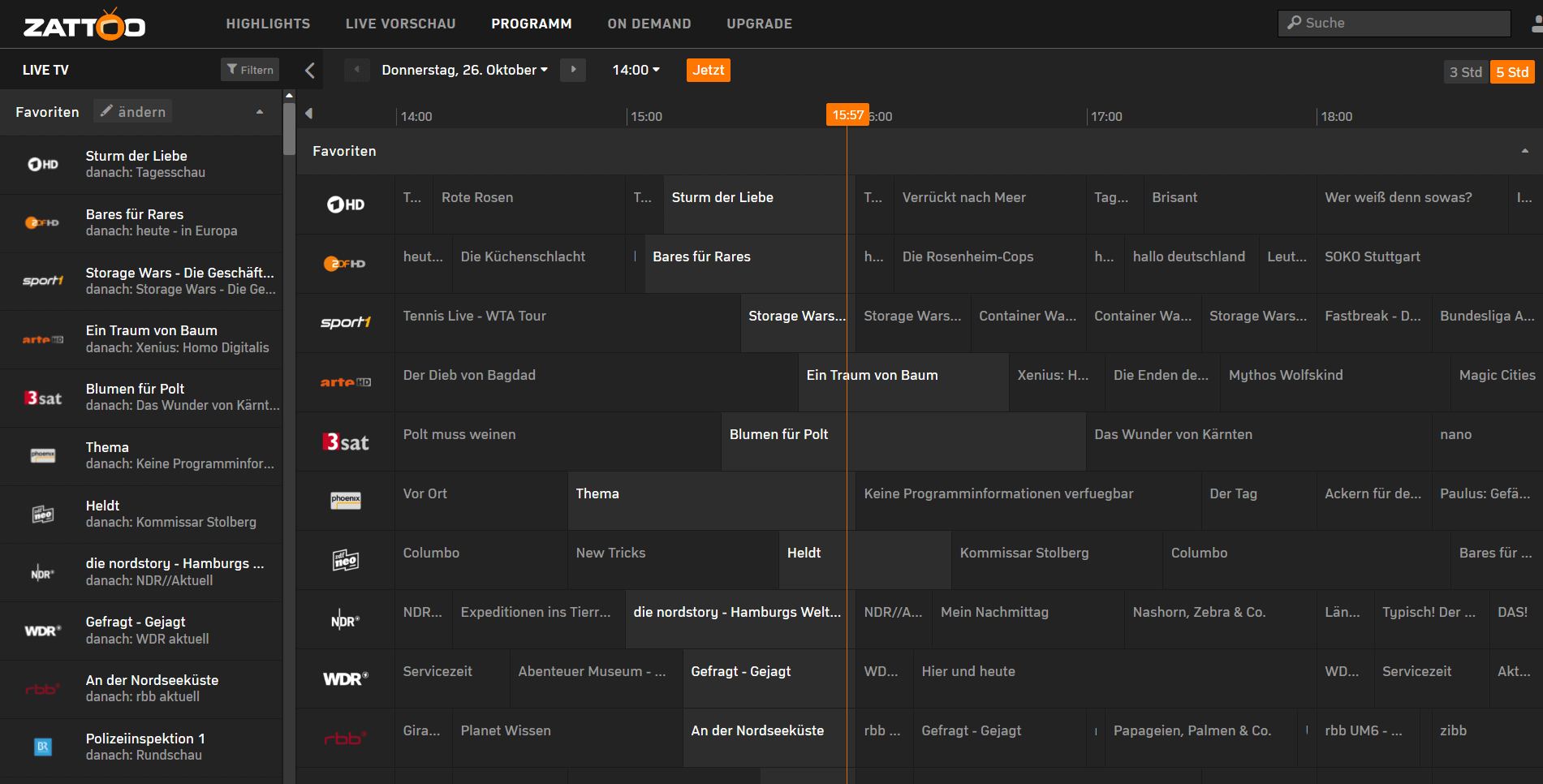The width and height of the screenshot is (1543, 784).
Task: Go to next day arrow
Action: click(573, 70)
